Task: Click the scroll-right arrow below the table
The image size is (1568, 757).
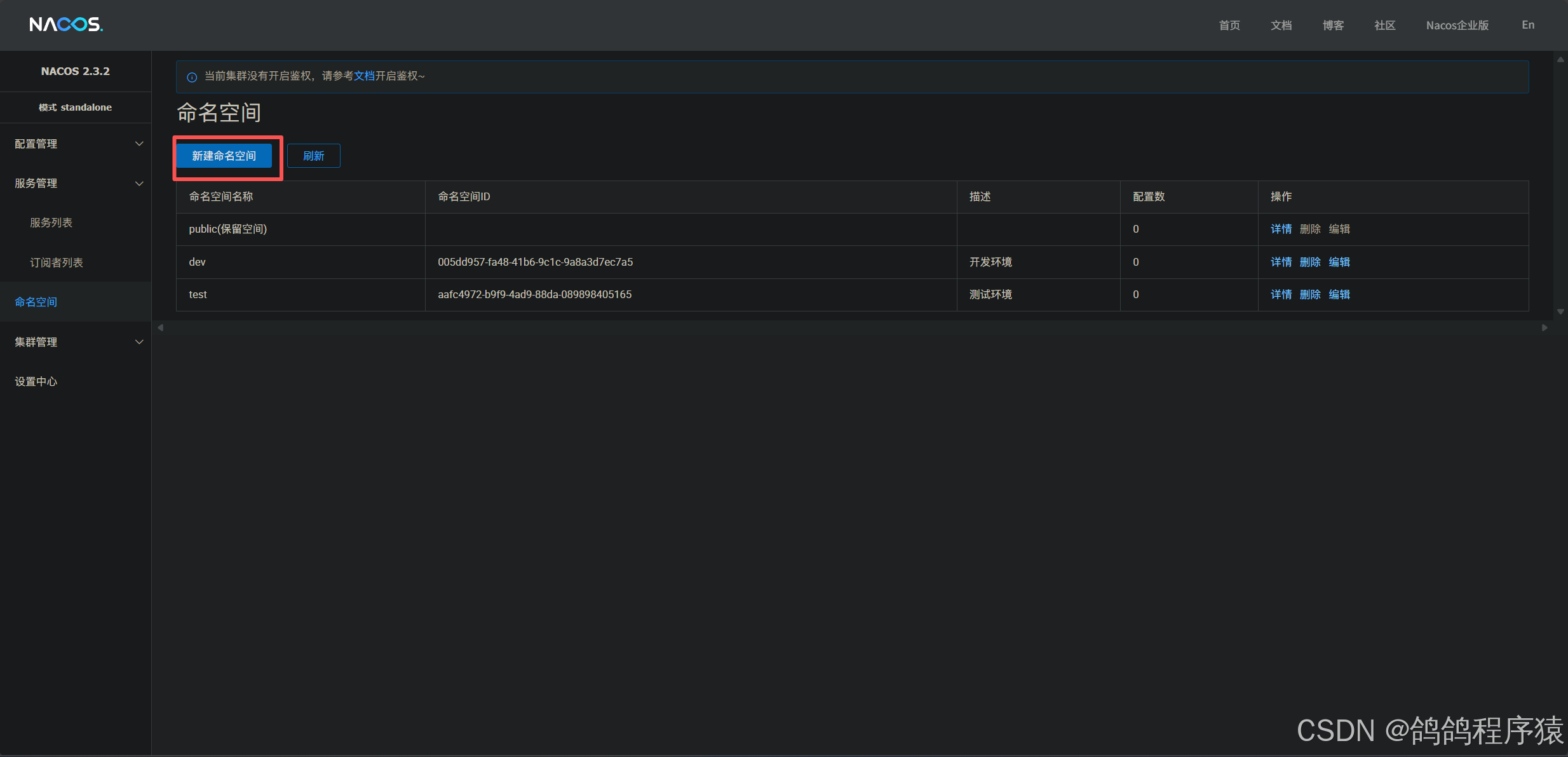Action: coord(1544,327)
